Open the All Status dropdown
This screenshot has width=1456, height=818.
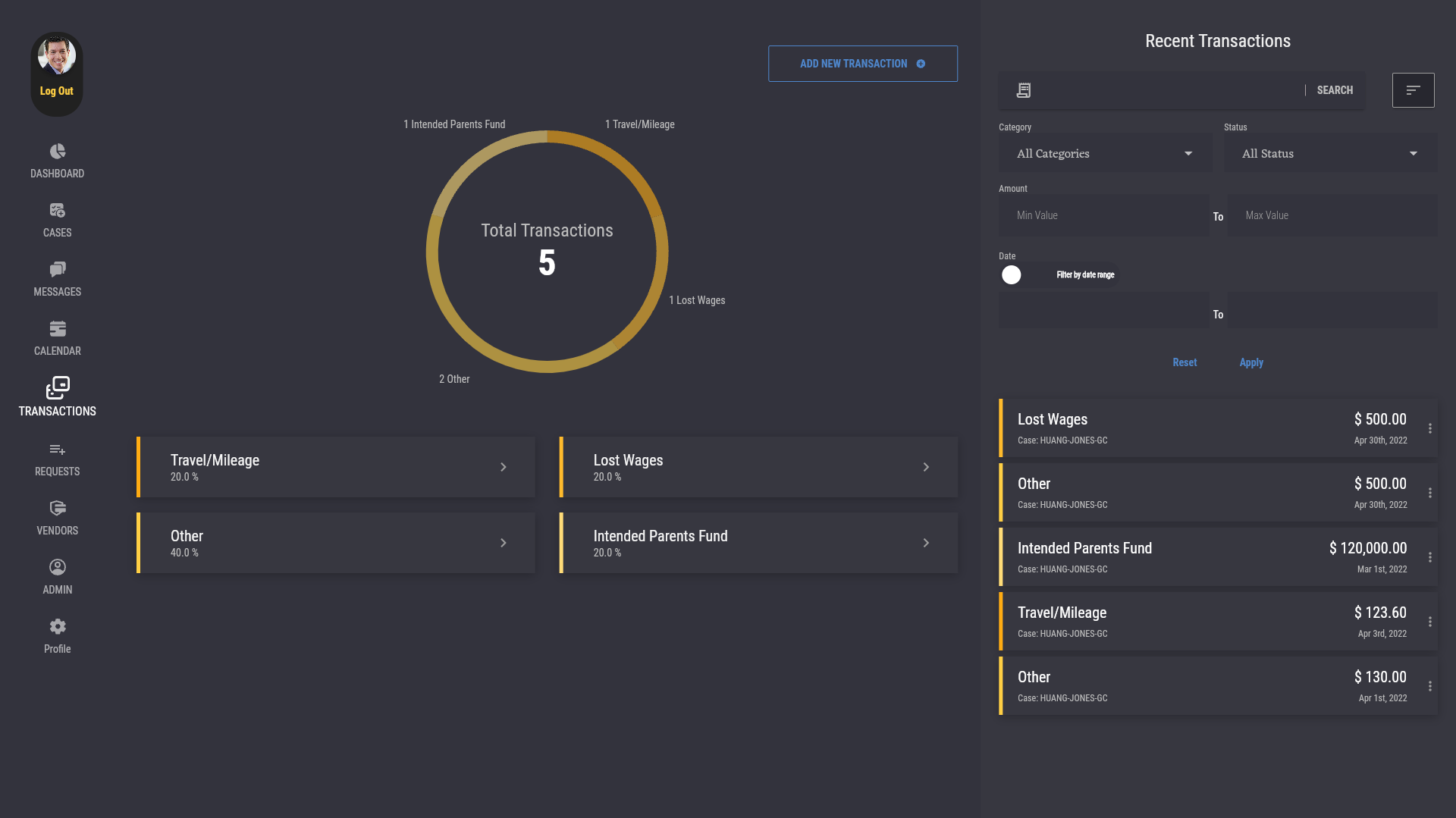(x=1329, y=154)
